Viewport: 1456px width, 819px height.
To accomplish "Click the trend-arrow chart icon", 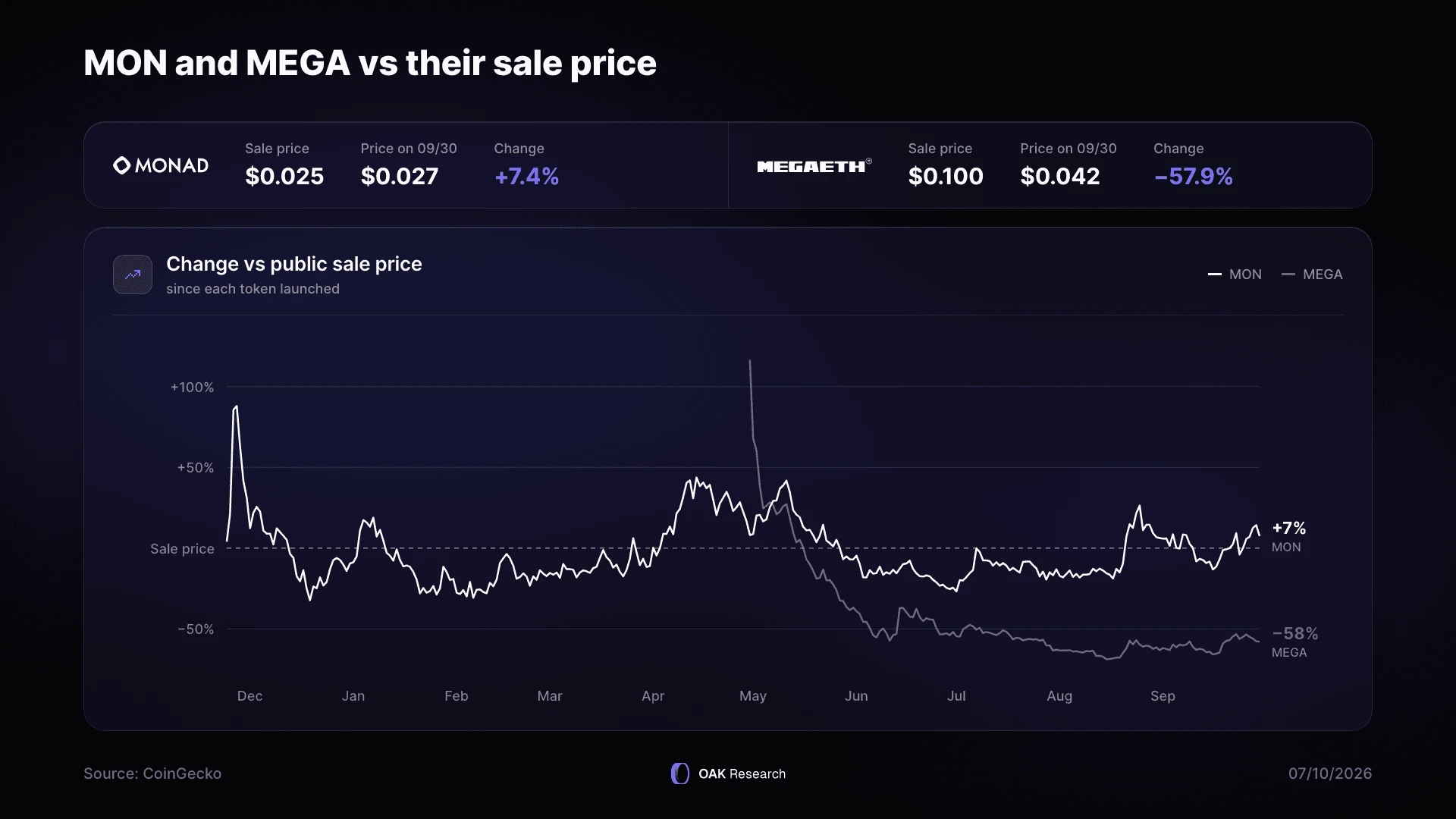I will pos(133,275).
